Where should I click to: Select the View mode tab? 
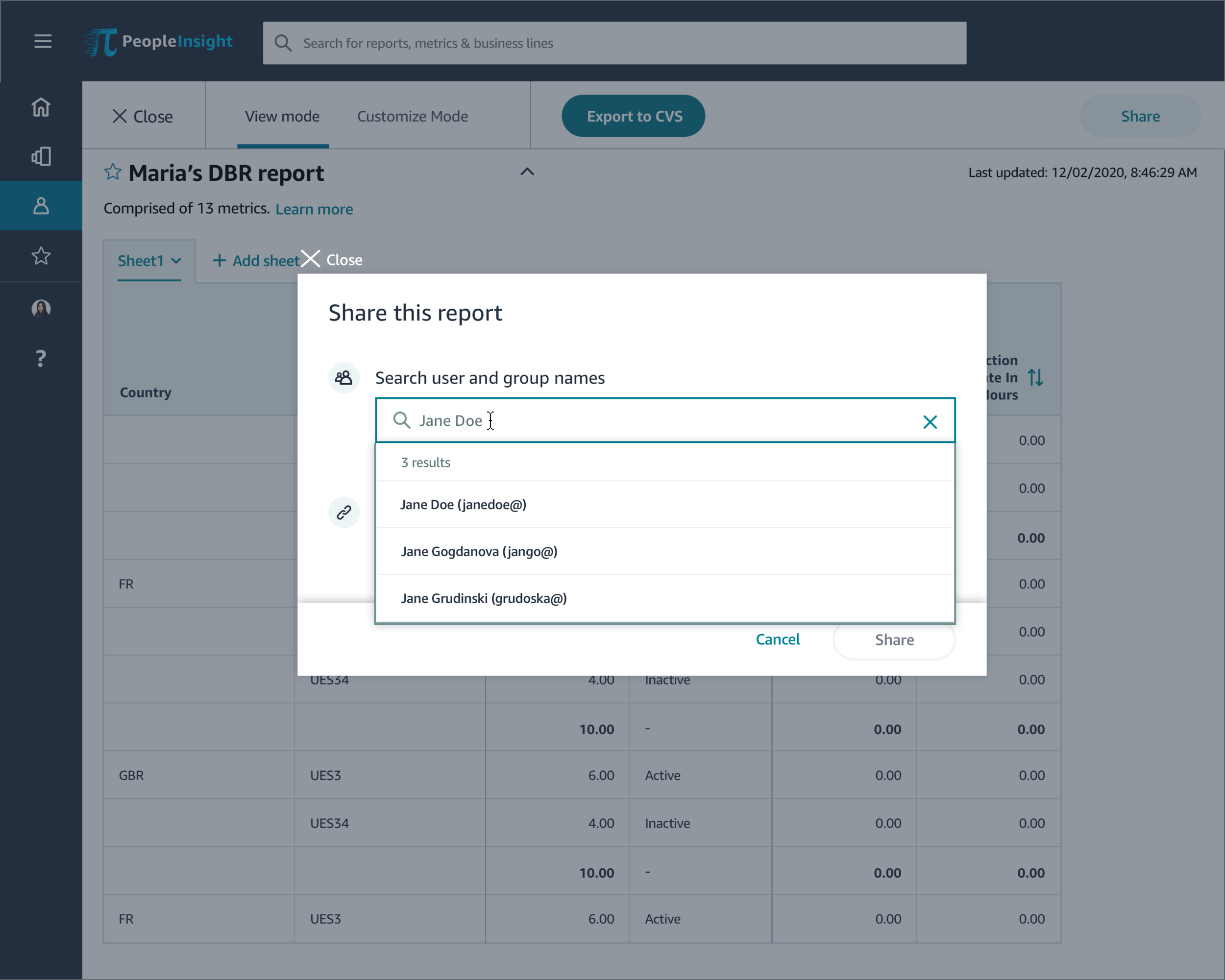pos(282,117)
